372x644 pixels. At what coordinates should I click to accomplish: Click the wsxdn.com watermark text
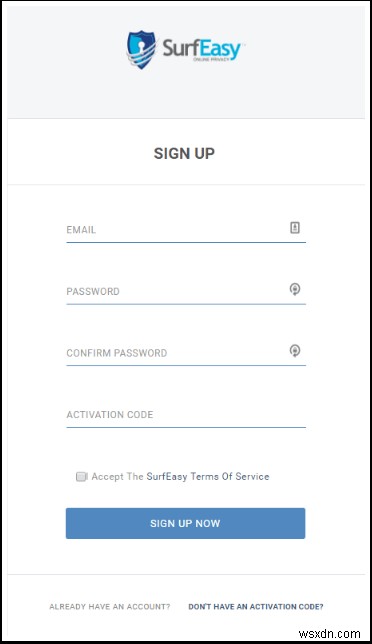(x=330, y=633)
